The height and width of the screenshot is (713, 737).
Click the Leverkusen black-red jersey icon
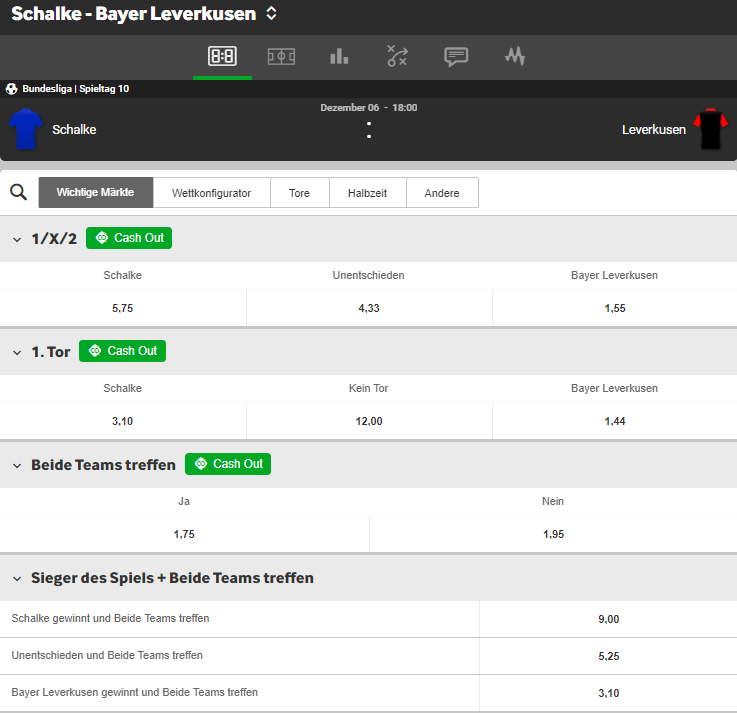711,129
